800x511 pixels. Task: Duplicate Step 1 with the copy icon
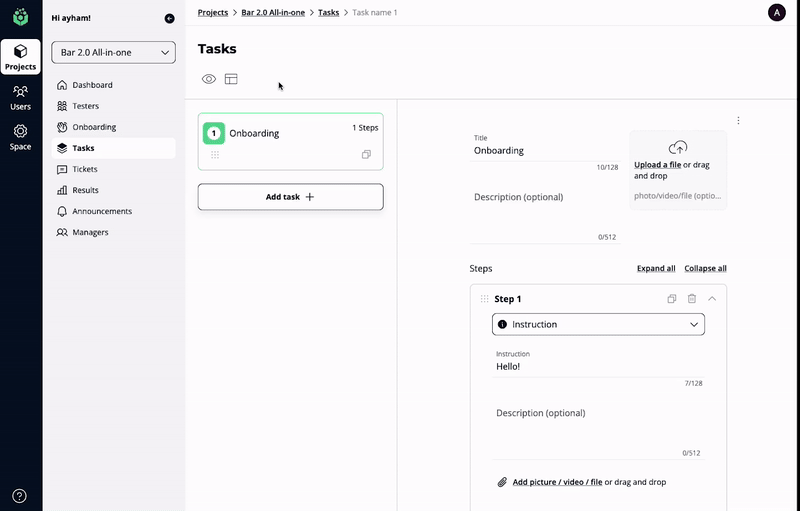click(673, 299)
